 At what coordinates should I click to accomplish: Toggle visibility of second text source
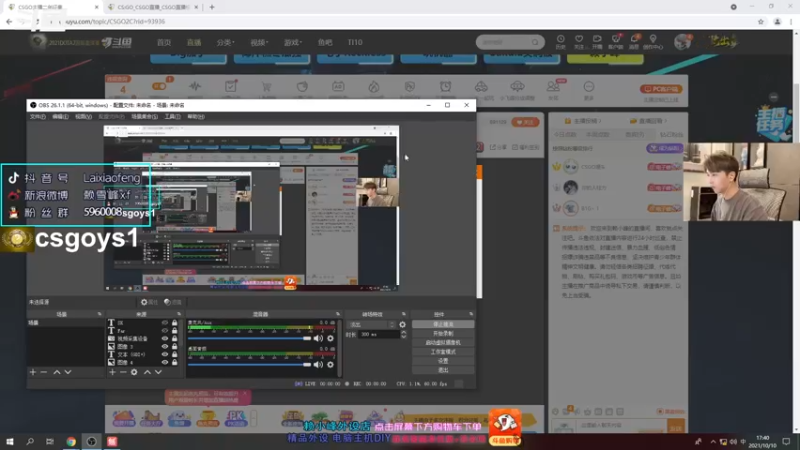coord(165,331)
